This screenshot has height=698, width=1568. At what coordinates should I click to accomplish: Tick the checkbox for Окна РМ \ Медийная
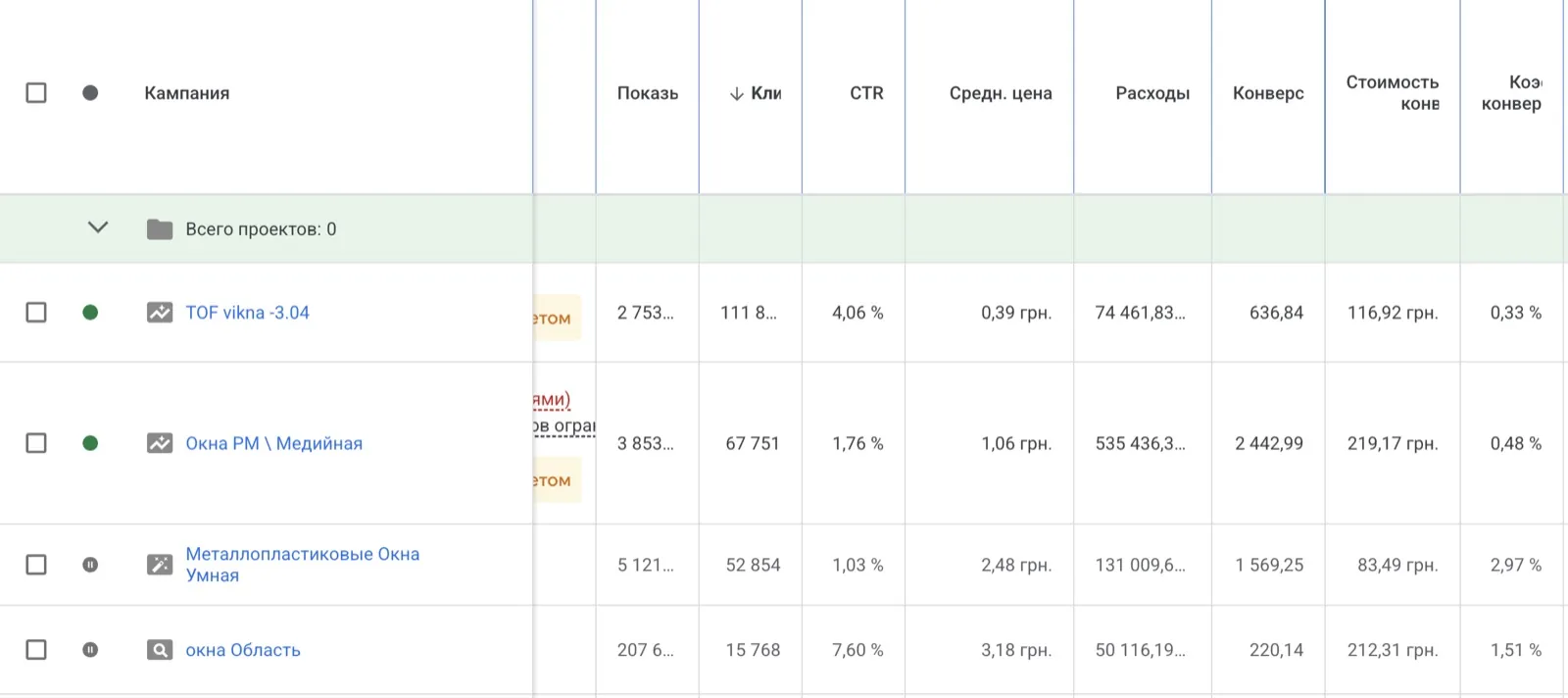coord(36,443)
